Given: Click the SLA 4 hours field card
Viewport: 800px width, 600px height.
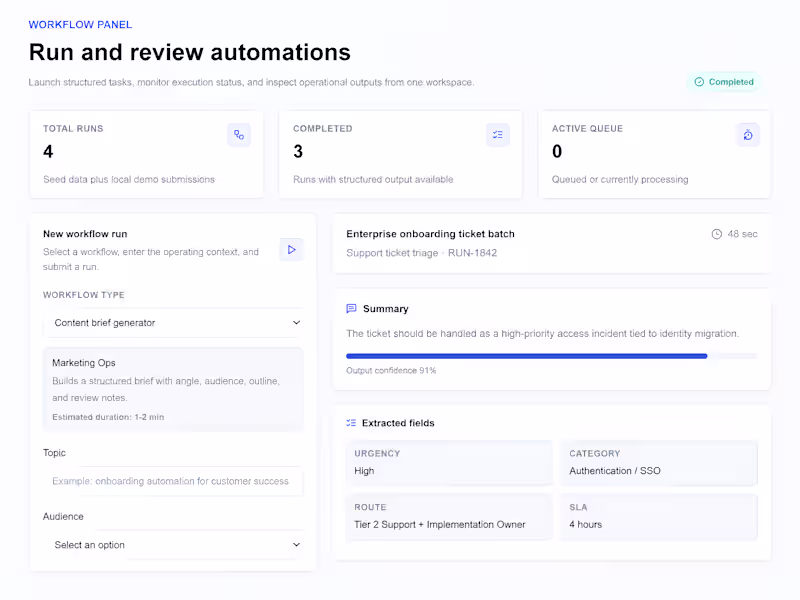Looking at the screenshot, I should 659,515.
